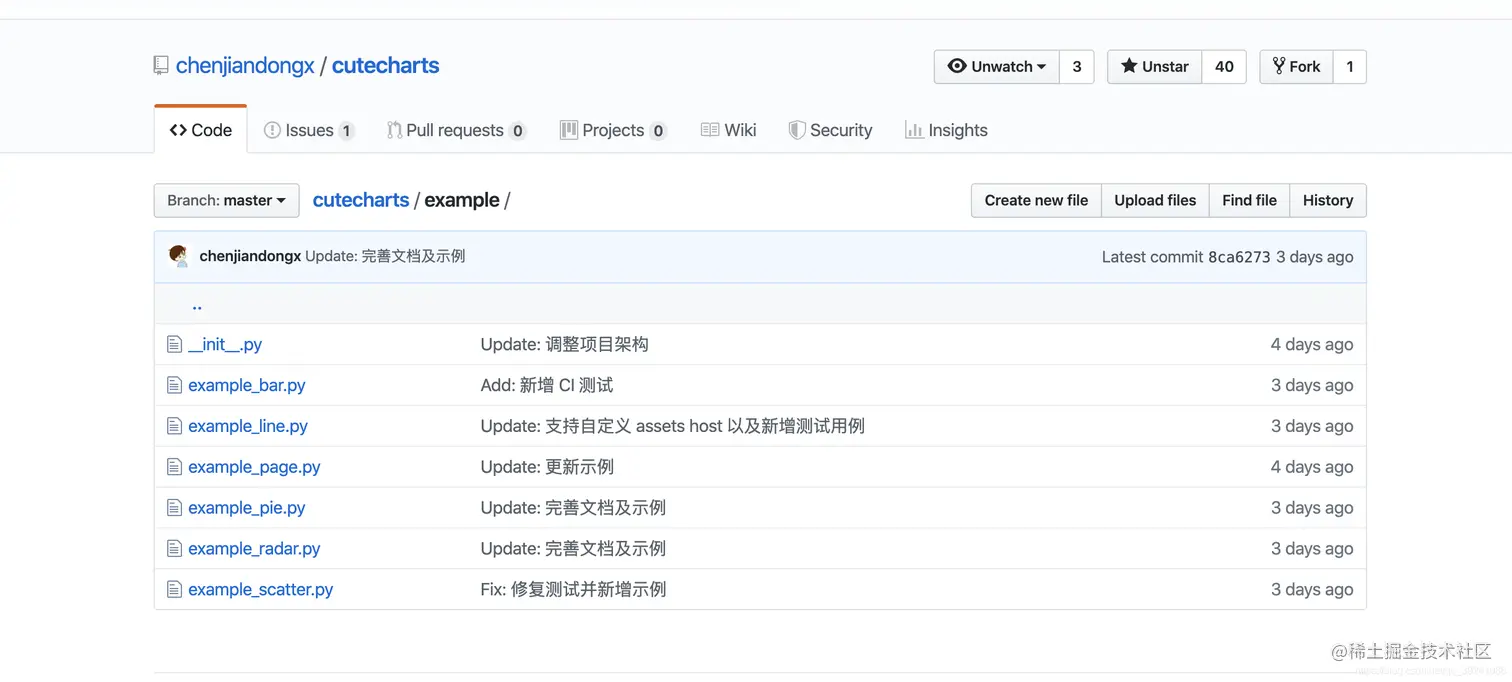Click 4 days ago on __init__.py row
Screen dimensions: 1512x682
[1312, 344]
